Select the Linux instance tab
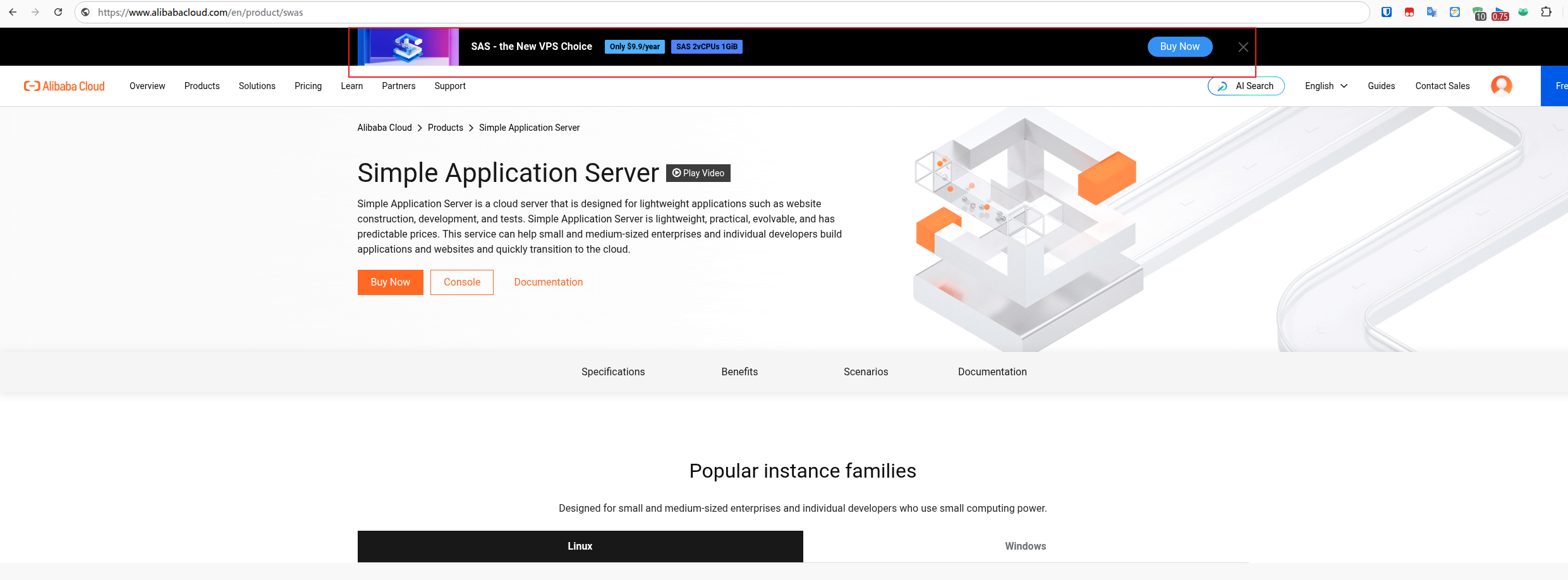This screenshot has height=580, width=1568. (x=580, y=546)
